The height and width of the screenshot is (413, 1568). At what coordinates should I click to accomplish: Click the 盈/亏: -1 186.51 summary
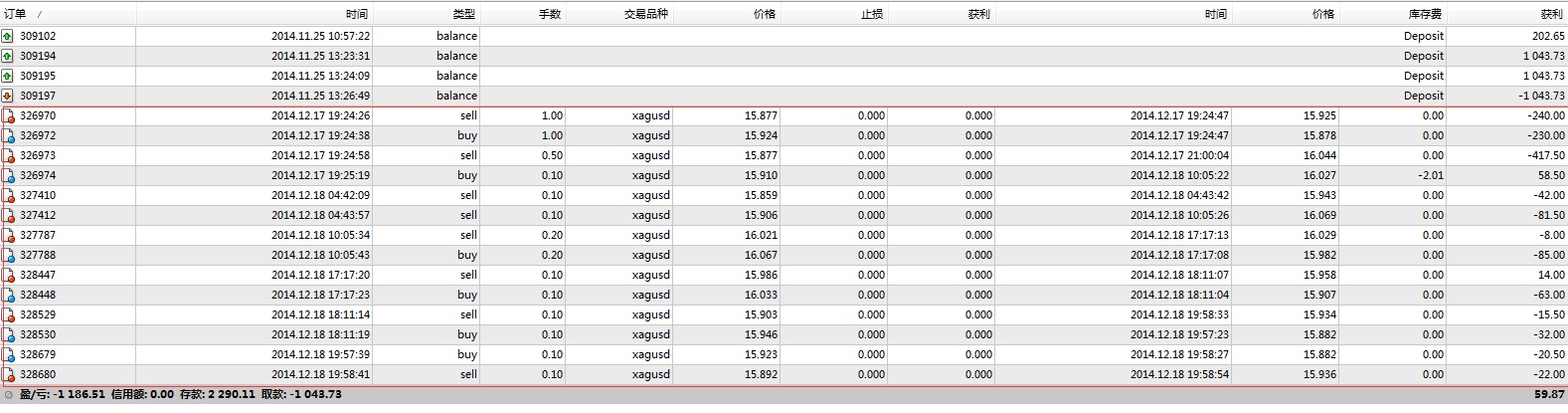[x=63, y=395]
